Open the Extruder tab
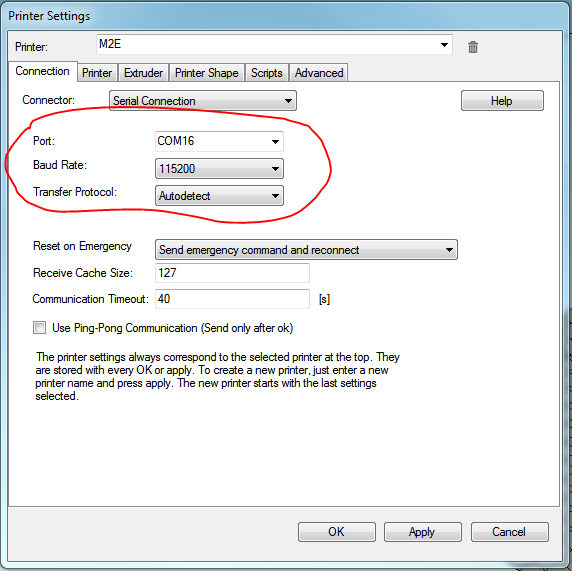This screenshot has height=571, width=572. point(143,73)
